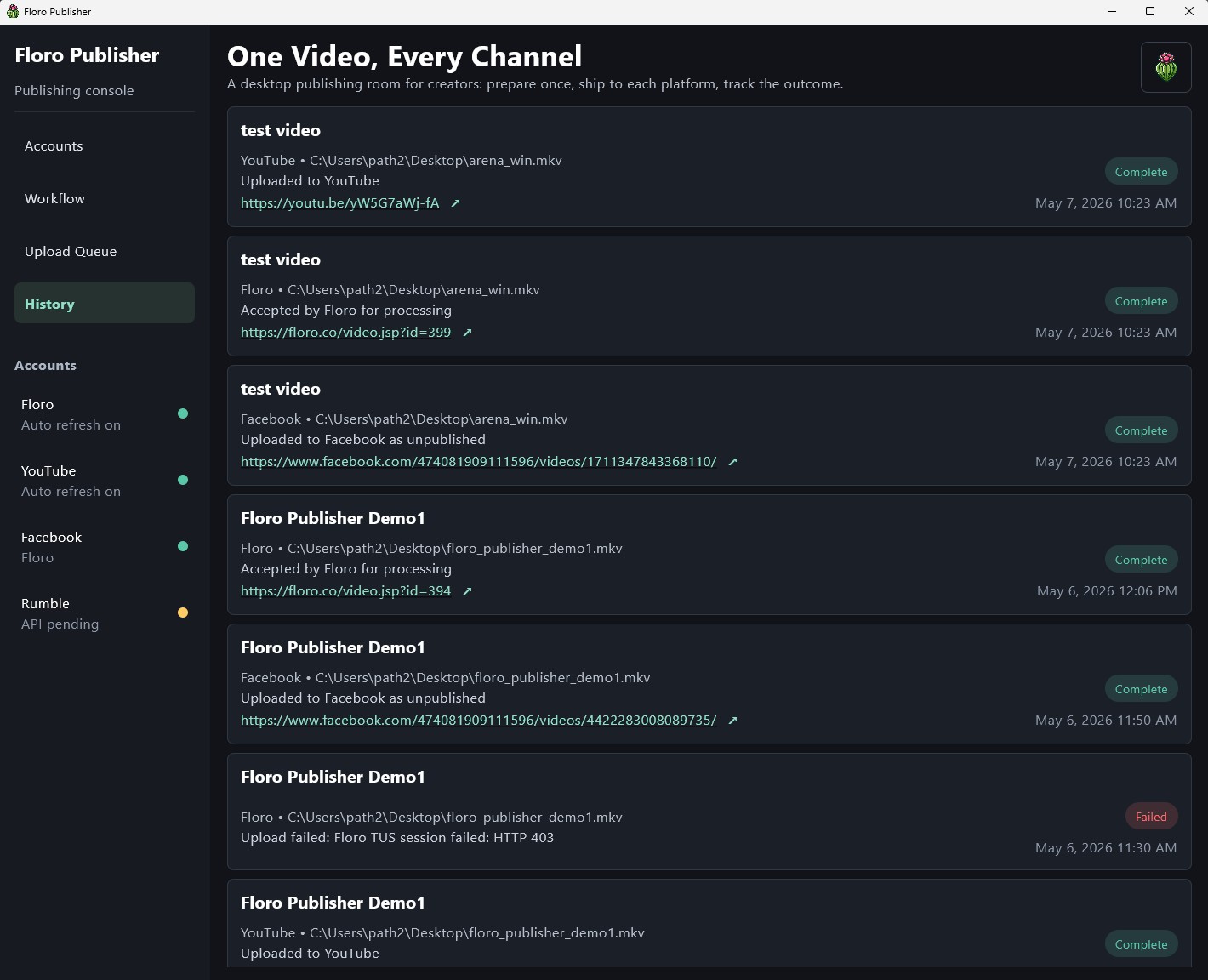Click Complete badge on 12:06 PM Demo1 entry

coord(1141,560)
